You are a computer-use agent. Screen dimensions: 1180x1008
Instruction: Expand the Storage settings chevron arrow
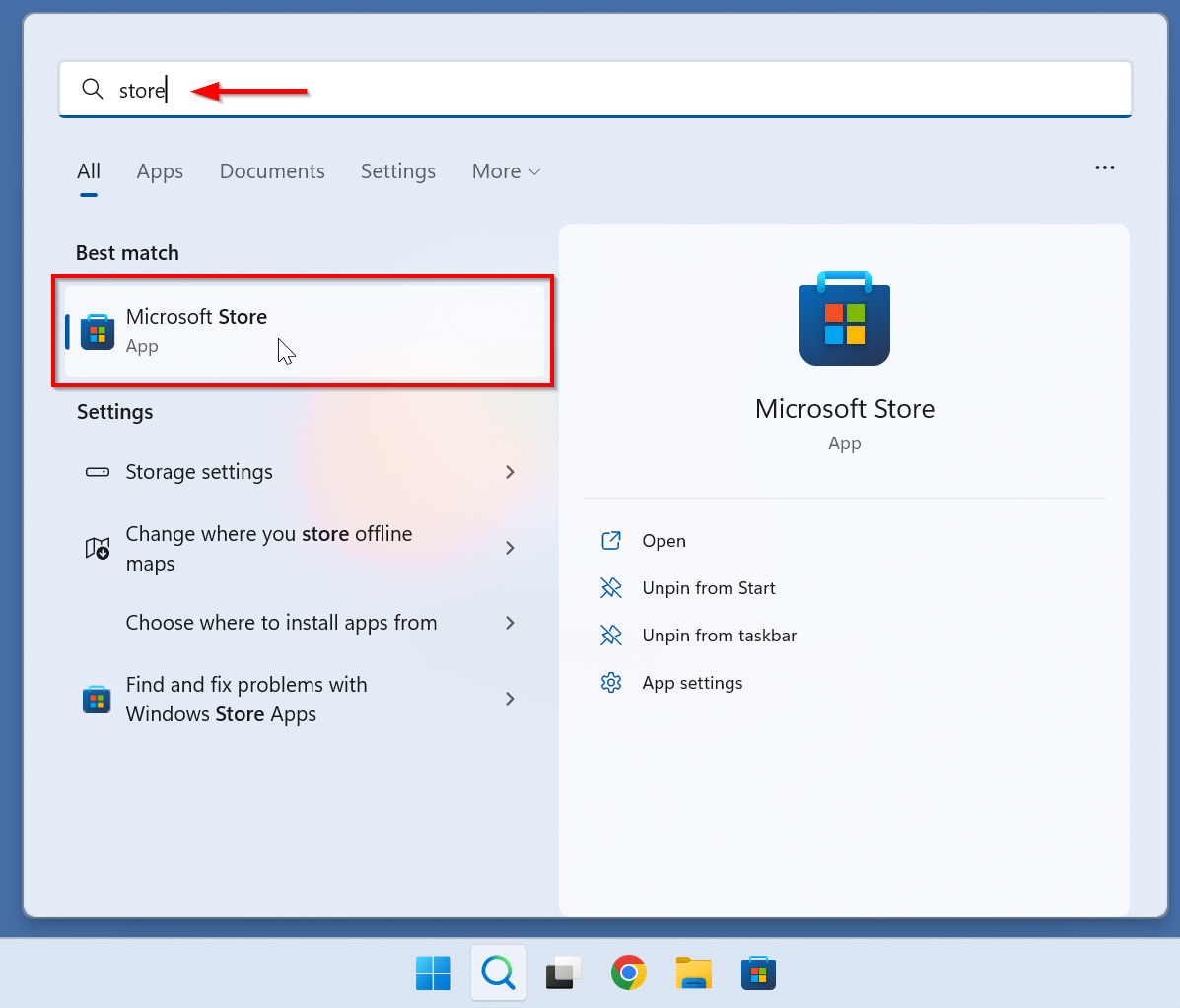510,472
